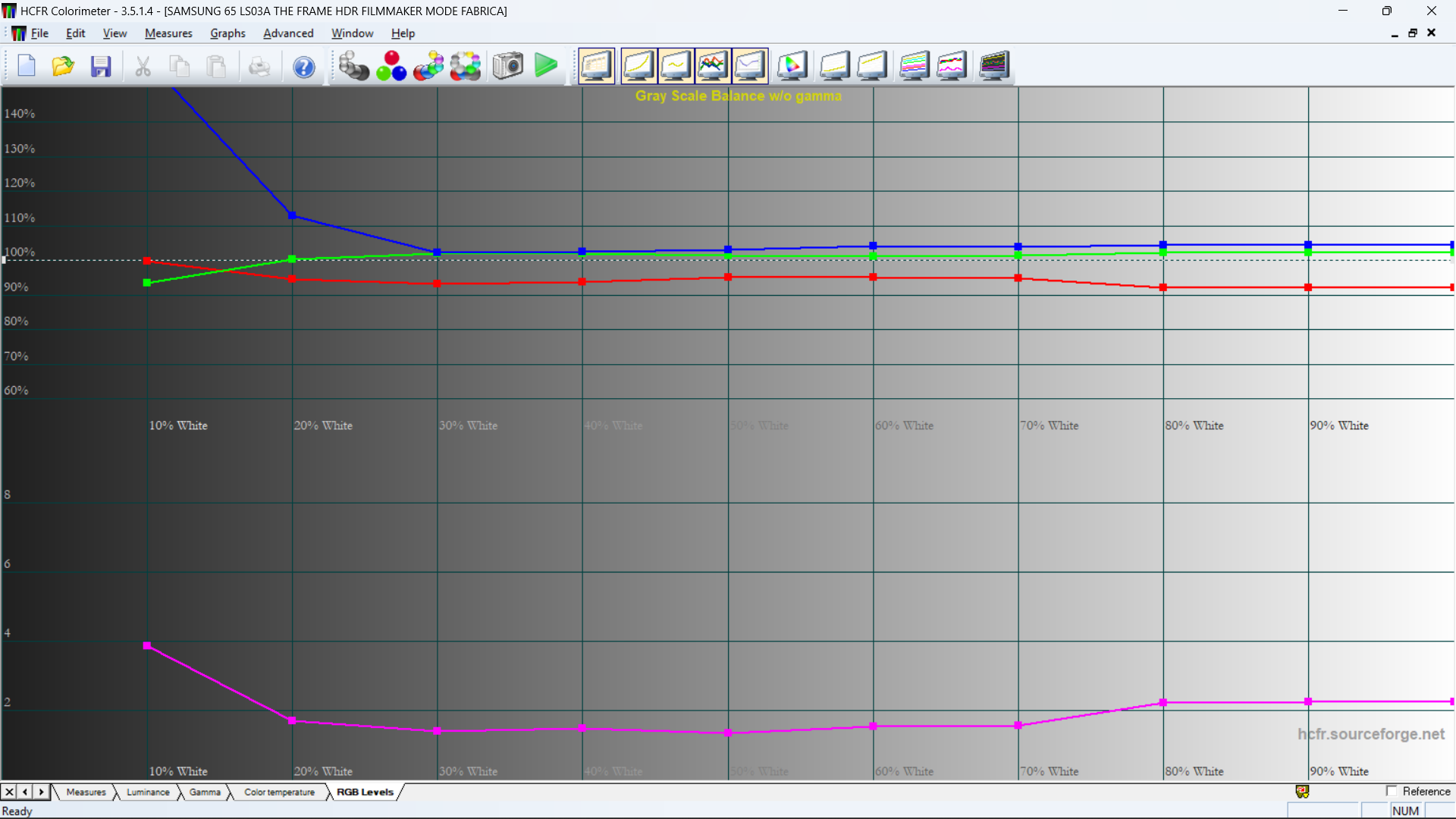Click the blue point at 20% White
The image size is (1456, 819).
click(292, 216)
